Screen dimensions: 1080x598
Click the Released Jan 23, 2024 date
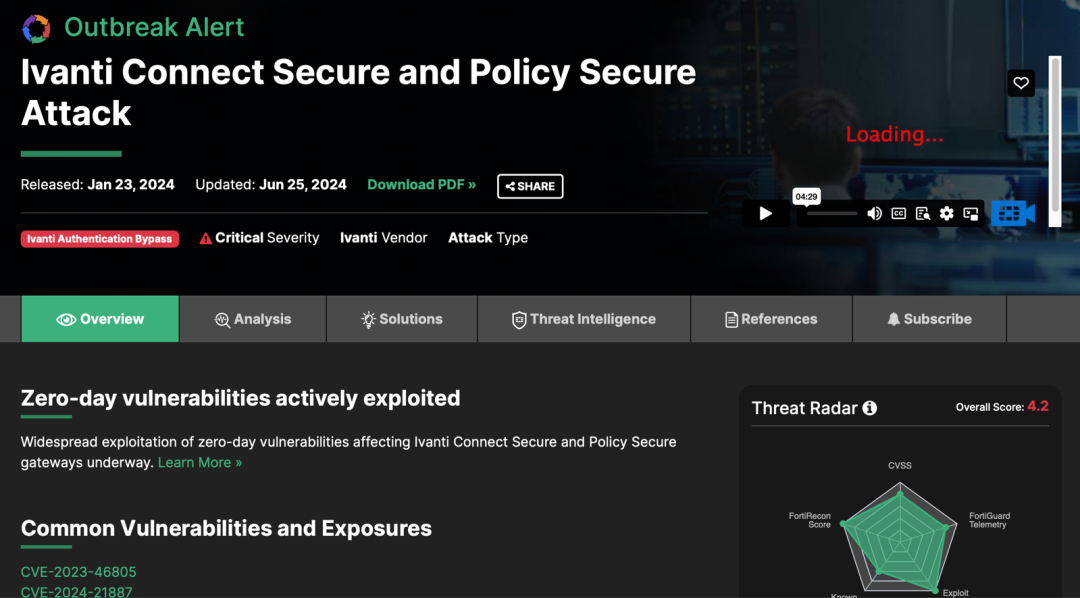(97, 185)
